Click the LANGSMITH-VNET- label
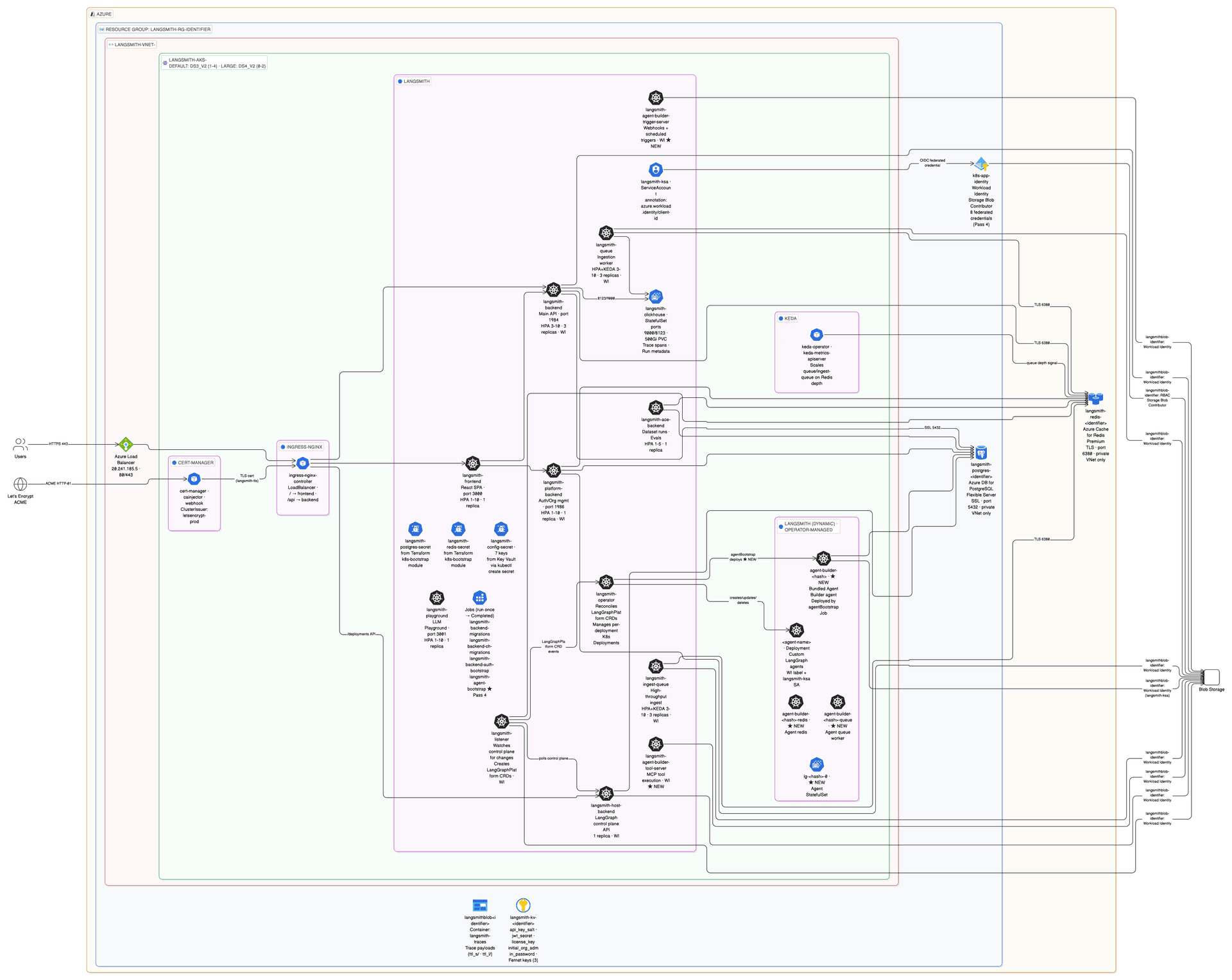Viewport: 1232px width, 980px height. tap(132, 45)
